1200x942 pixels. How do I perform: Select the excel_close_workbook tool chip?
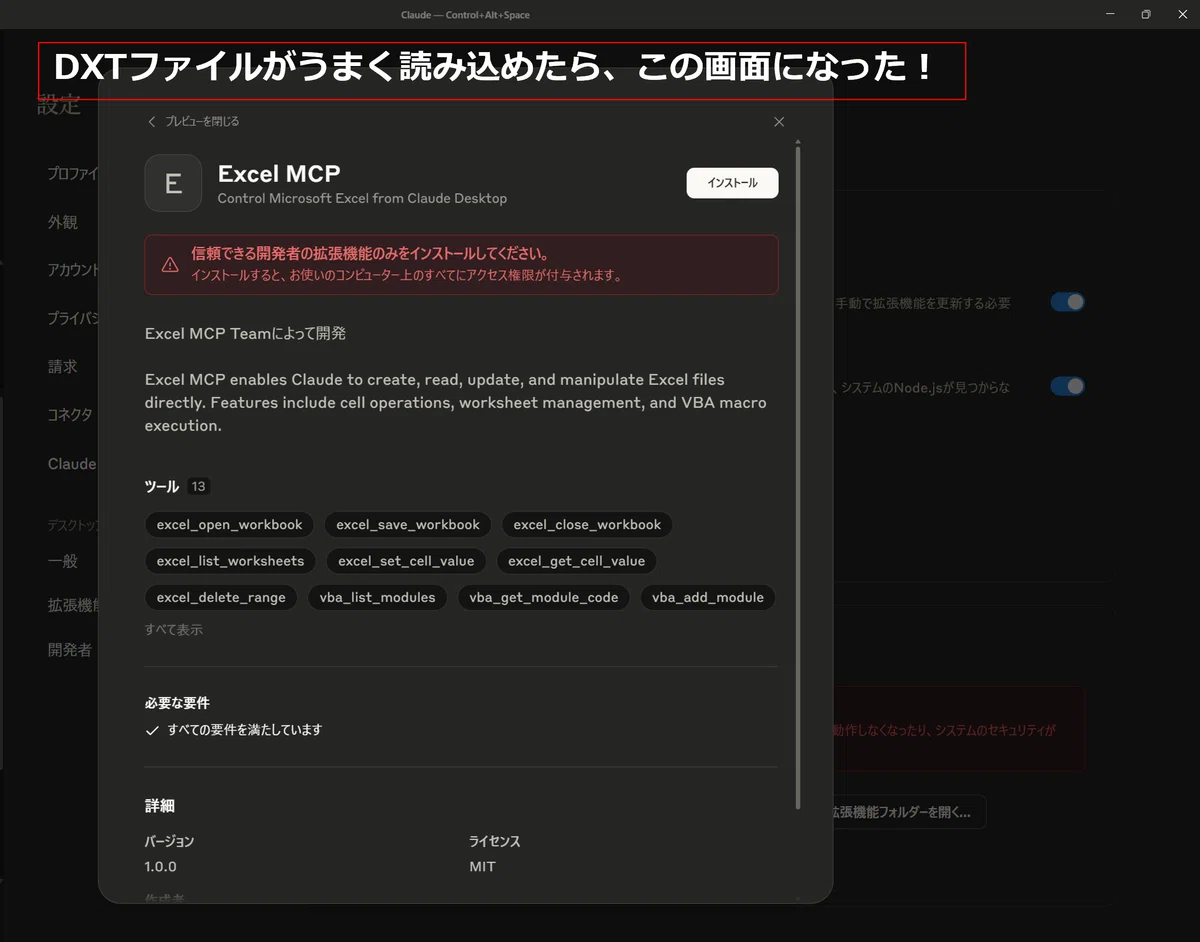coord(587,525)
